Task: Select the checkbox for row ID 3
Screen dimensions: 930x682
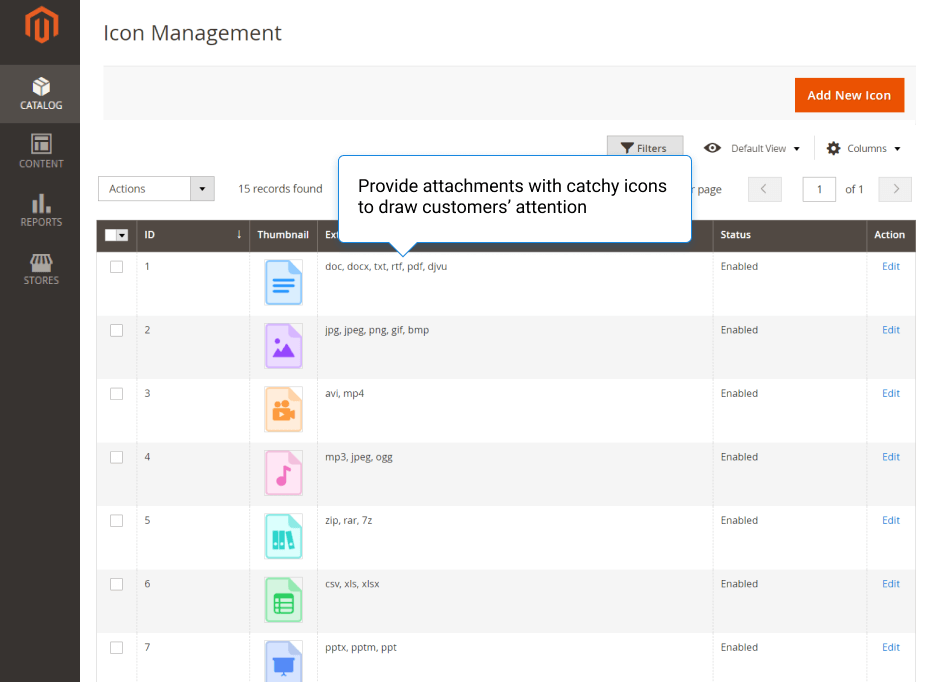Action: click(x=116, y=394)
